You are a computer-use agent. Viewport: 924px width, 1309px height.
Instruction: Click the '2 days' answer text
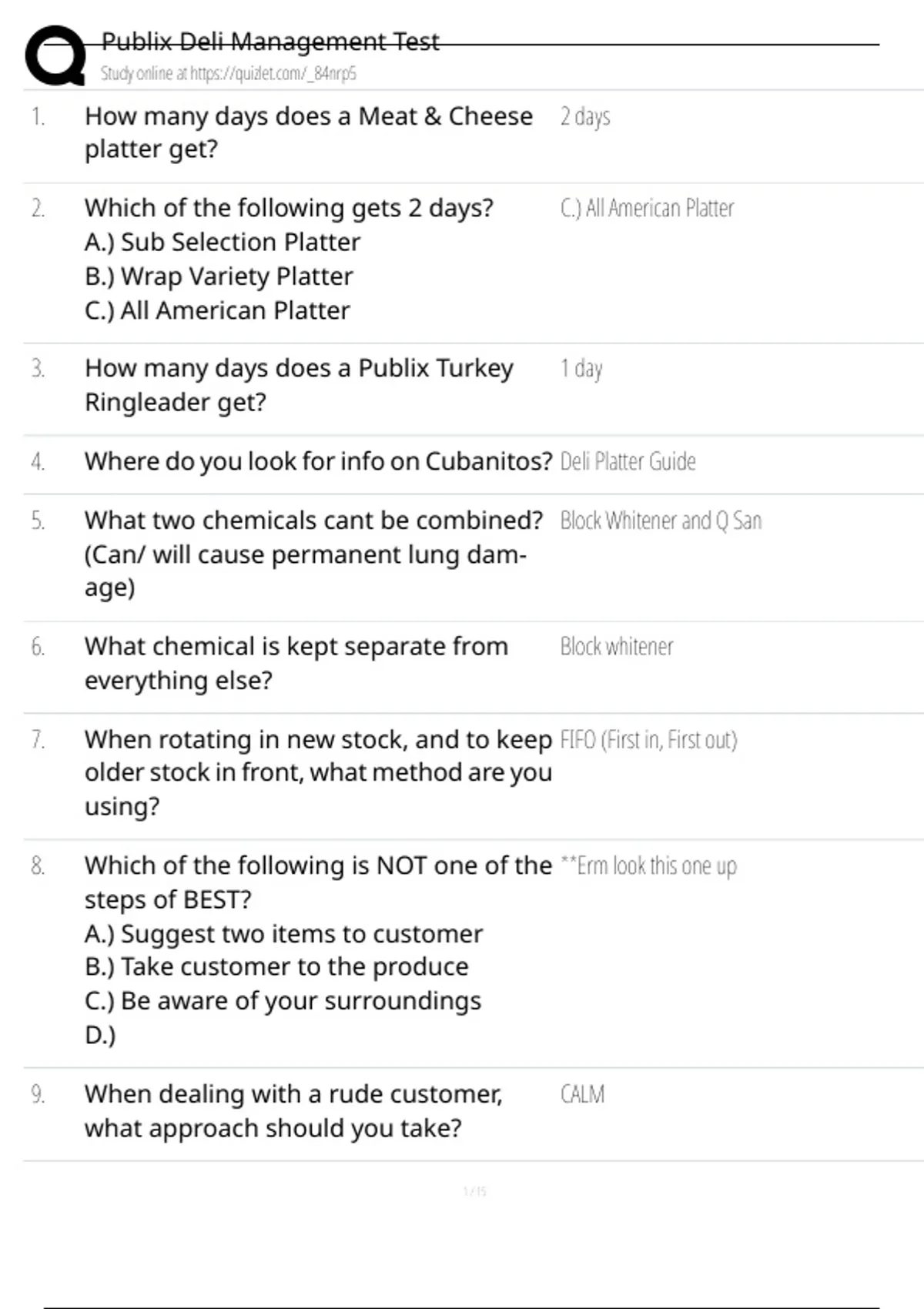pos(585,117)
